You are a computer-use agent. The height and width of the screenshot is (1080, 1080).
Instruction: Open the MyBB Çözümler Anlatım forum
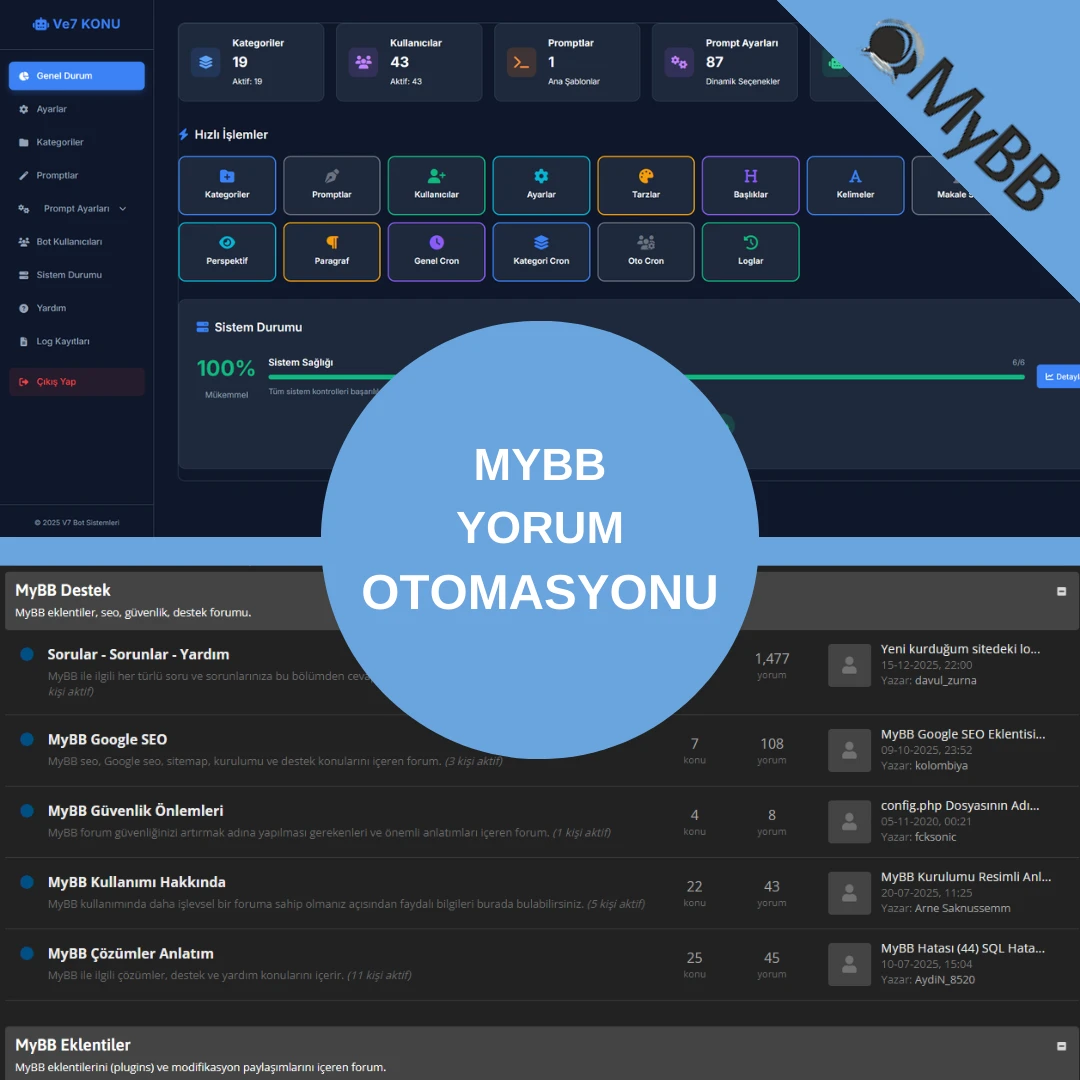(x=131, y=954)
